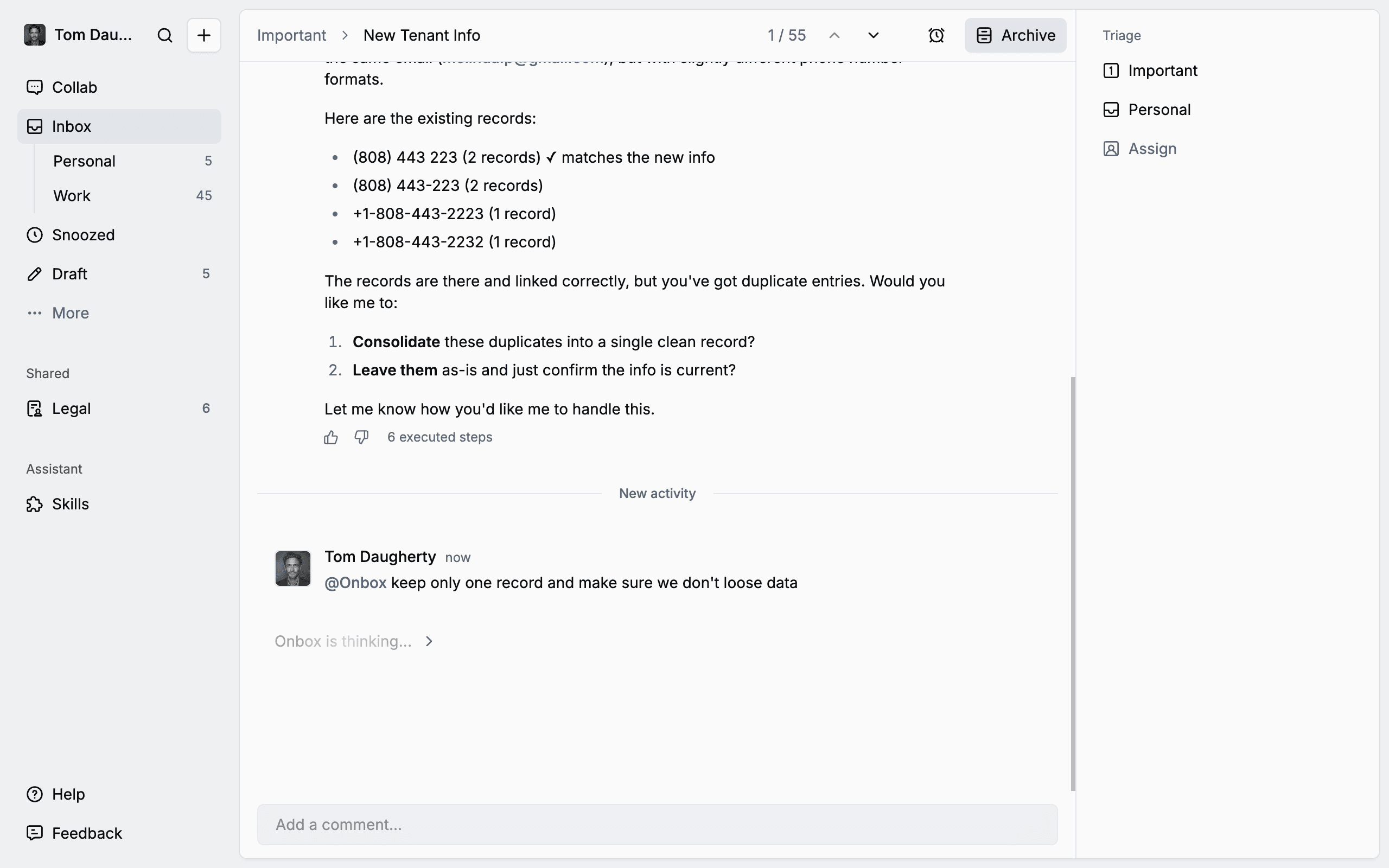
Task: Open the Work inbox folder
Action: (72, 196)
